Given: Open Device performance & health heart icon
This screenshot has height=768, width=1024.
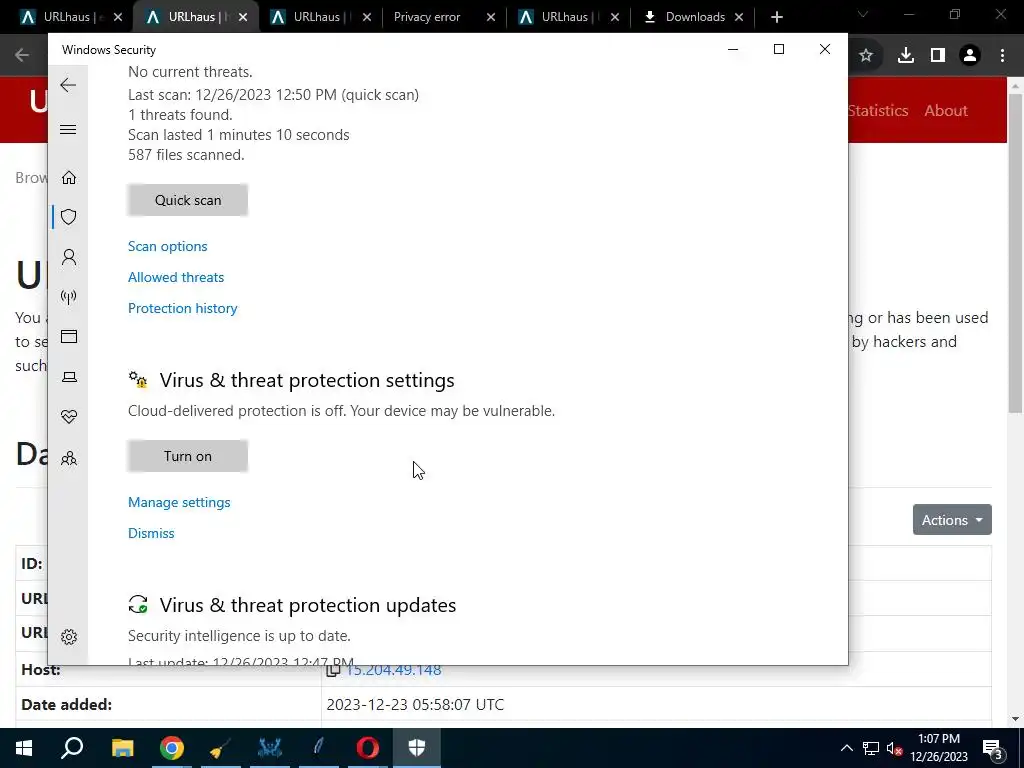Looking at the screenshot, I should 69,417.
